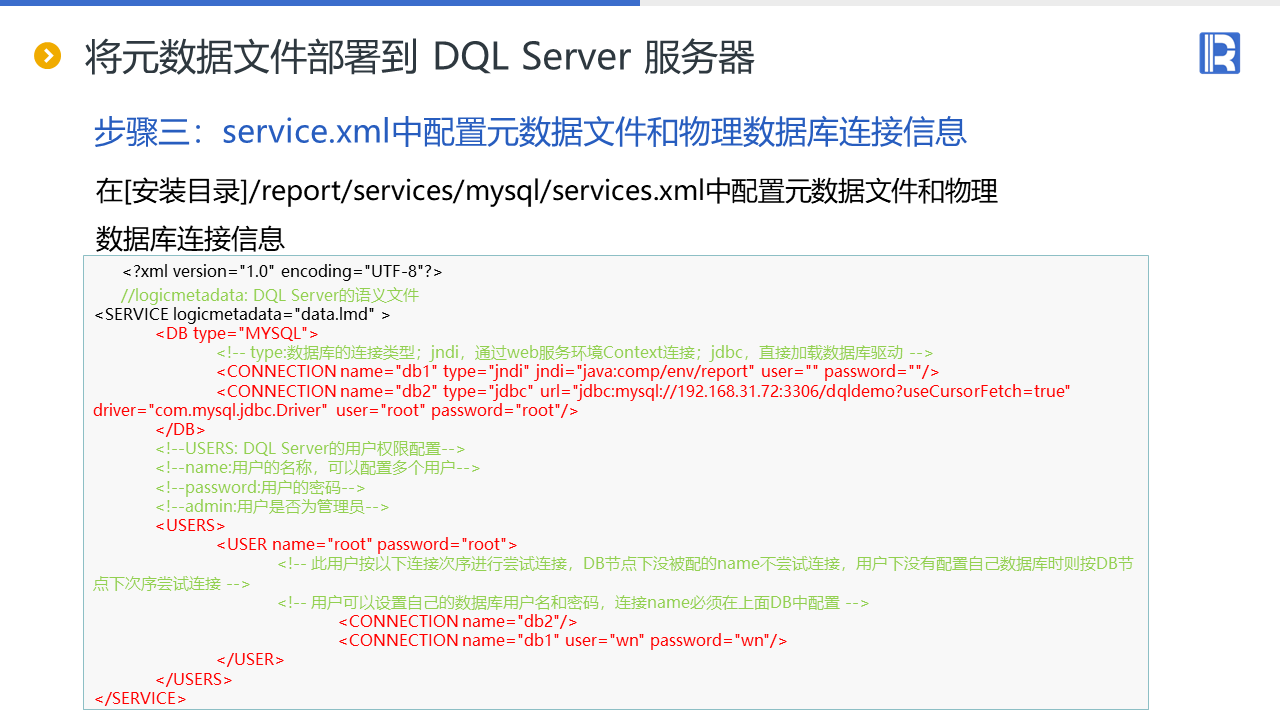Click the closing "</USERS>" tag
Image resolution: width=1280 pixels, height=720 pixels.
194,679
